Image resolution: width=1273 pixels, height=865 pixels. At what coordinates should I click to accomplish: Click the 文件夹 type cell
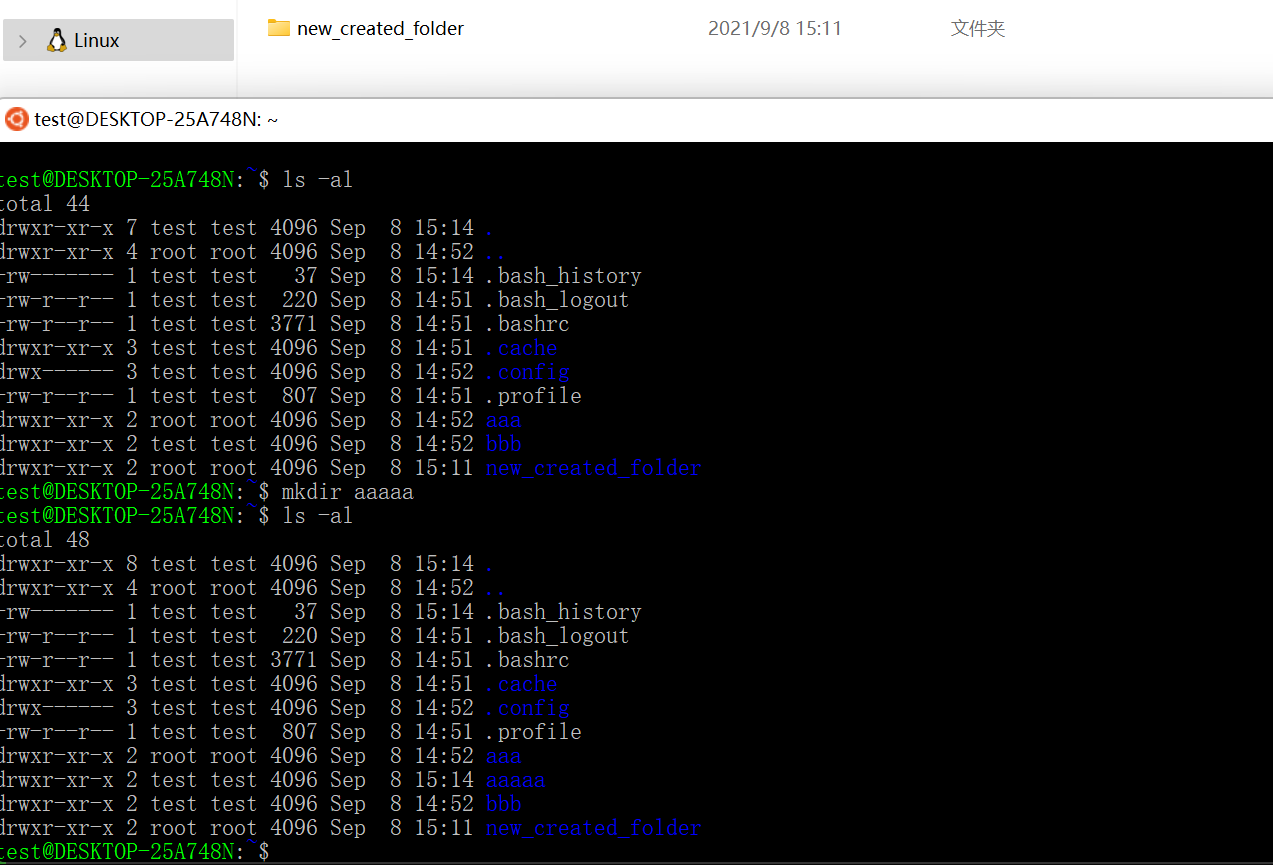978,29
